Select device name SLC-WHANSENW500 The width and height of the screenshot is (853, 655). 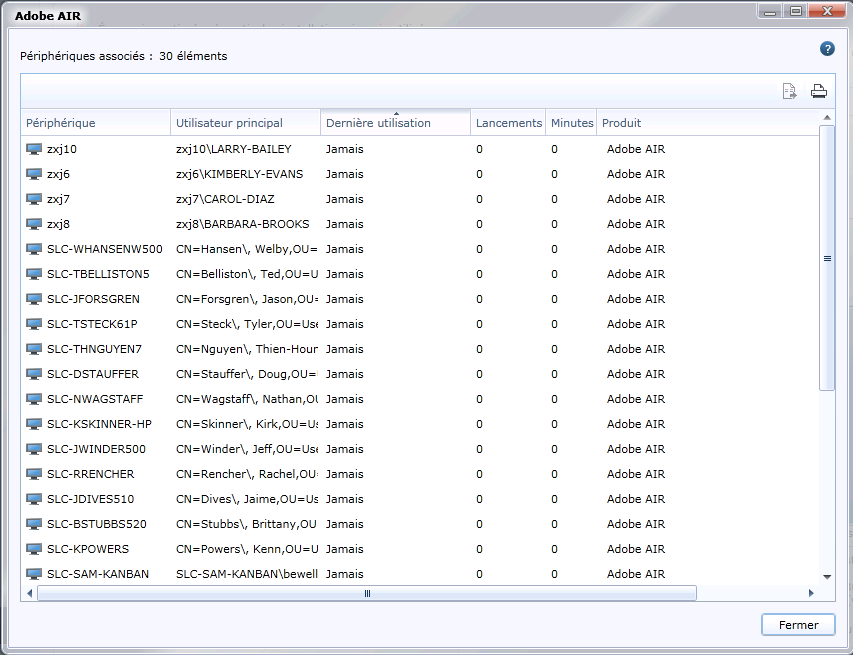pos(104,249)
